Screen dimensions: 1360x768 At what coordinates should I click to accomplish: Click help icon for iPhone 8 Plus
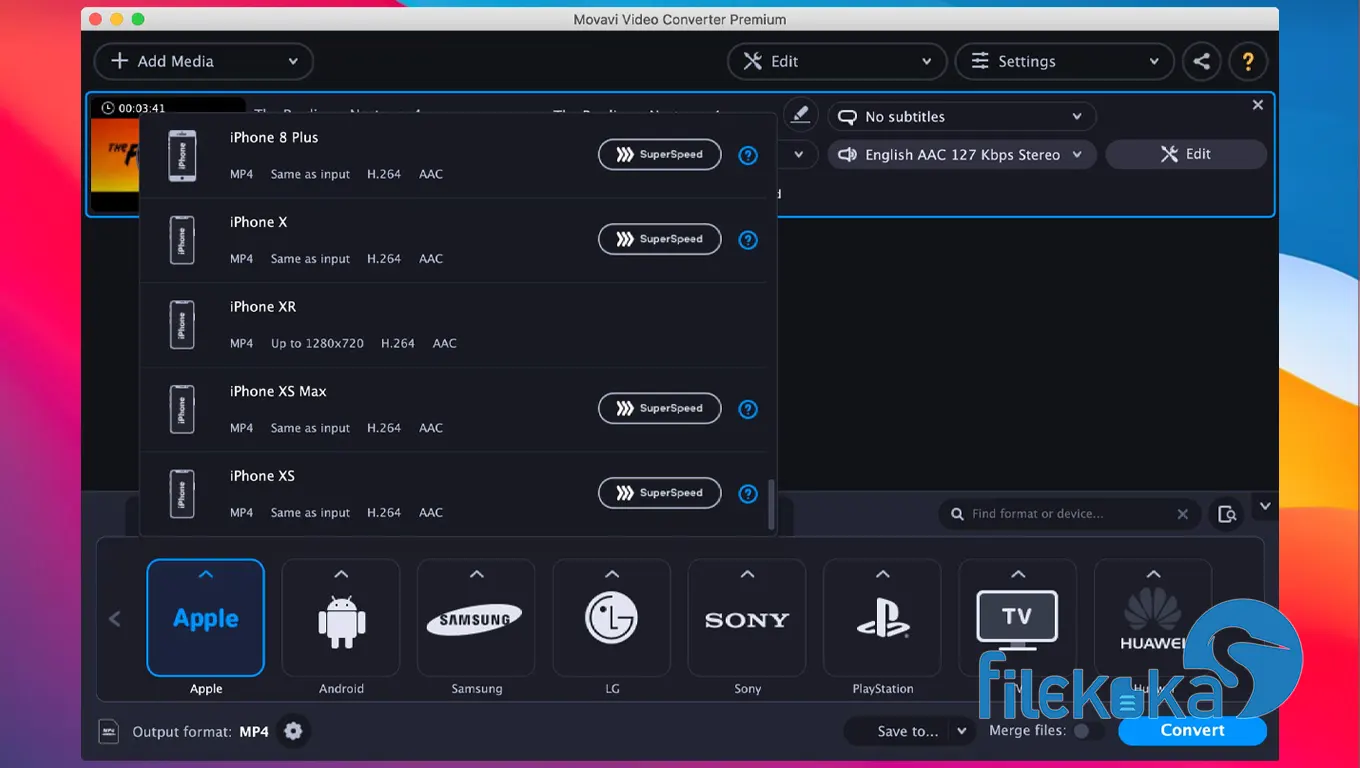tap(748, 156)
